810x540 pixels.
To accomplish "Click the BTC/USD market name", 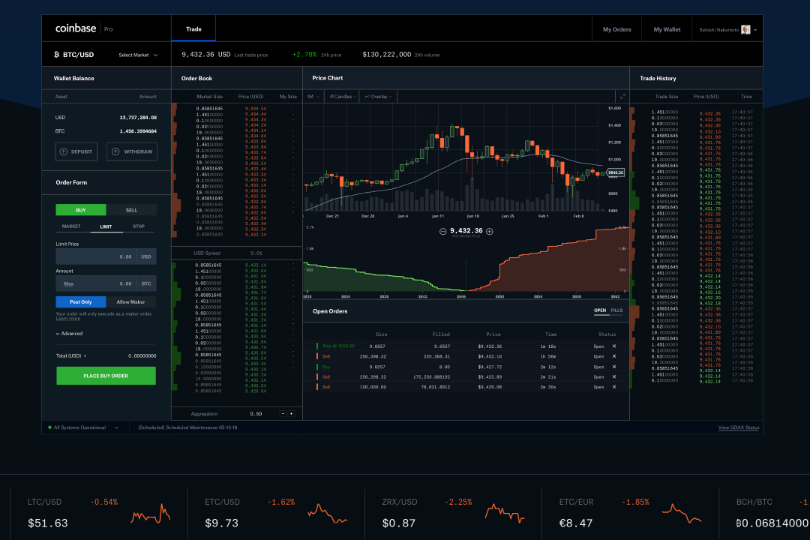I will [79, 55].
